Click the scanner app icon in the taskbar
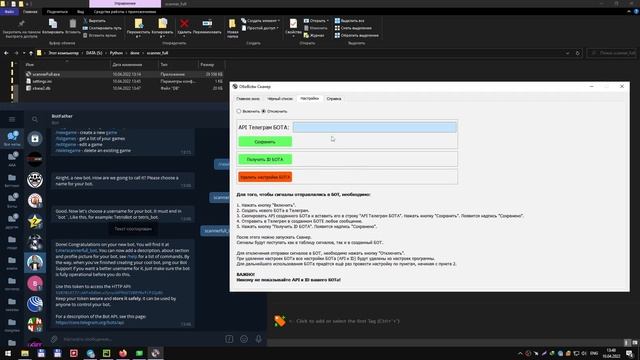 coord(156,353)
